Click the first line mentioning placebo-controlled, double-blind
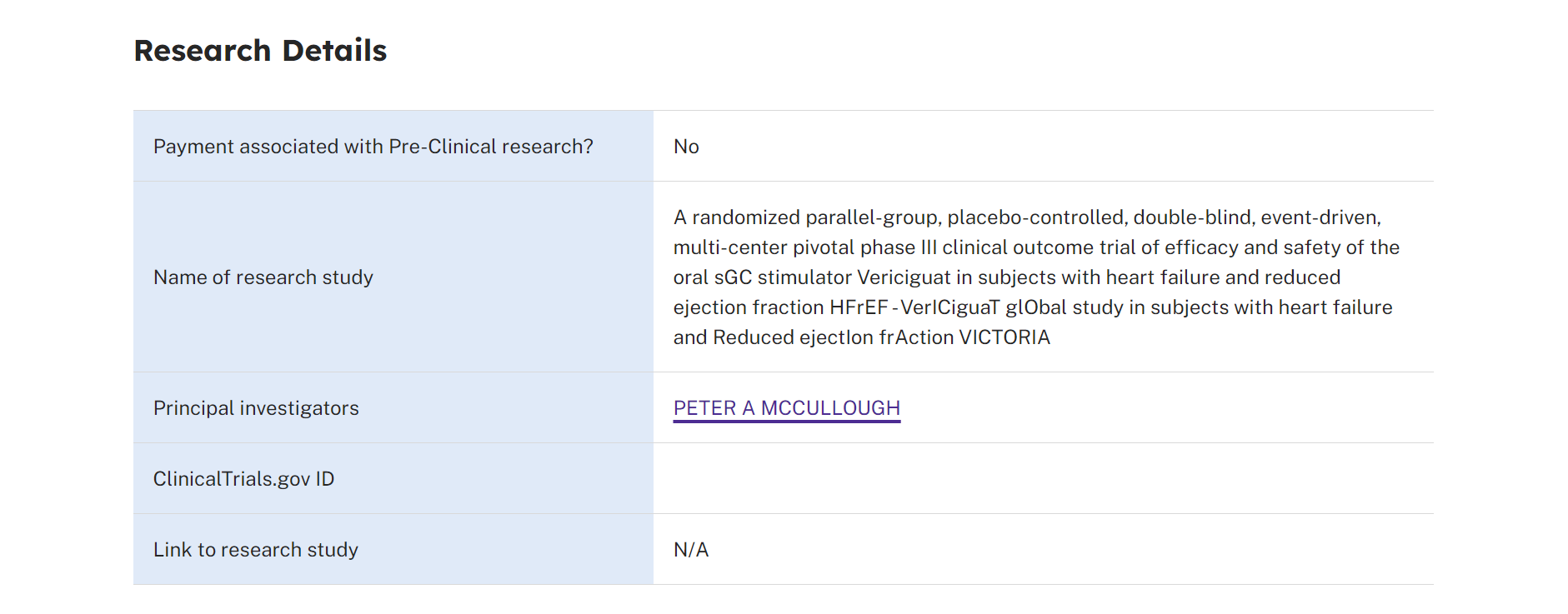This screenshot has height=614, width=1568. [x=1027, y=217]
